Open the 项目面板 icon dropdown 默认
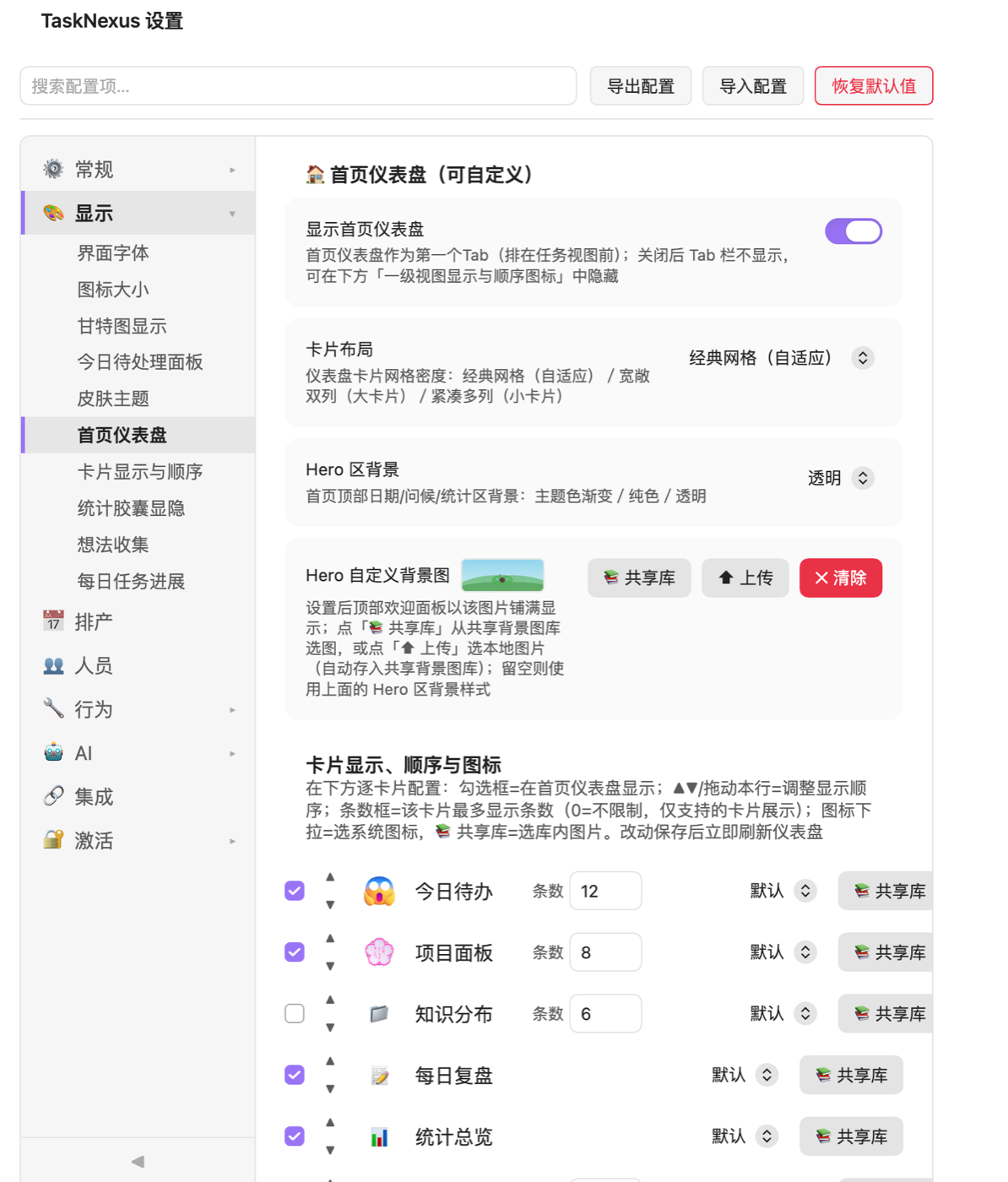 (783, 952)
